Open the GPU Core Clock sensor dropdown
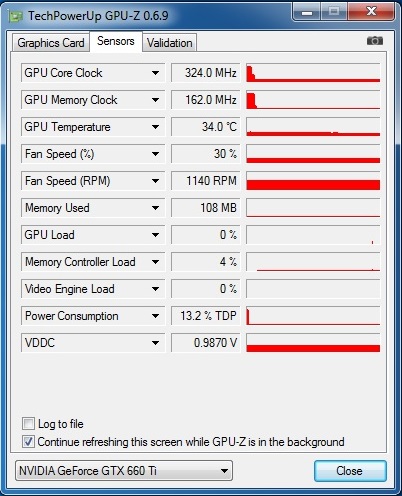402x496 pixels. (155, 73)
